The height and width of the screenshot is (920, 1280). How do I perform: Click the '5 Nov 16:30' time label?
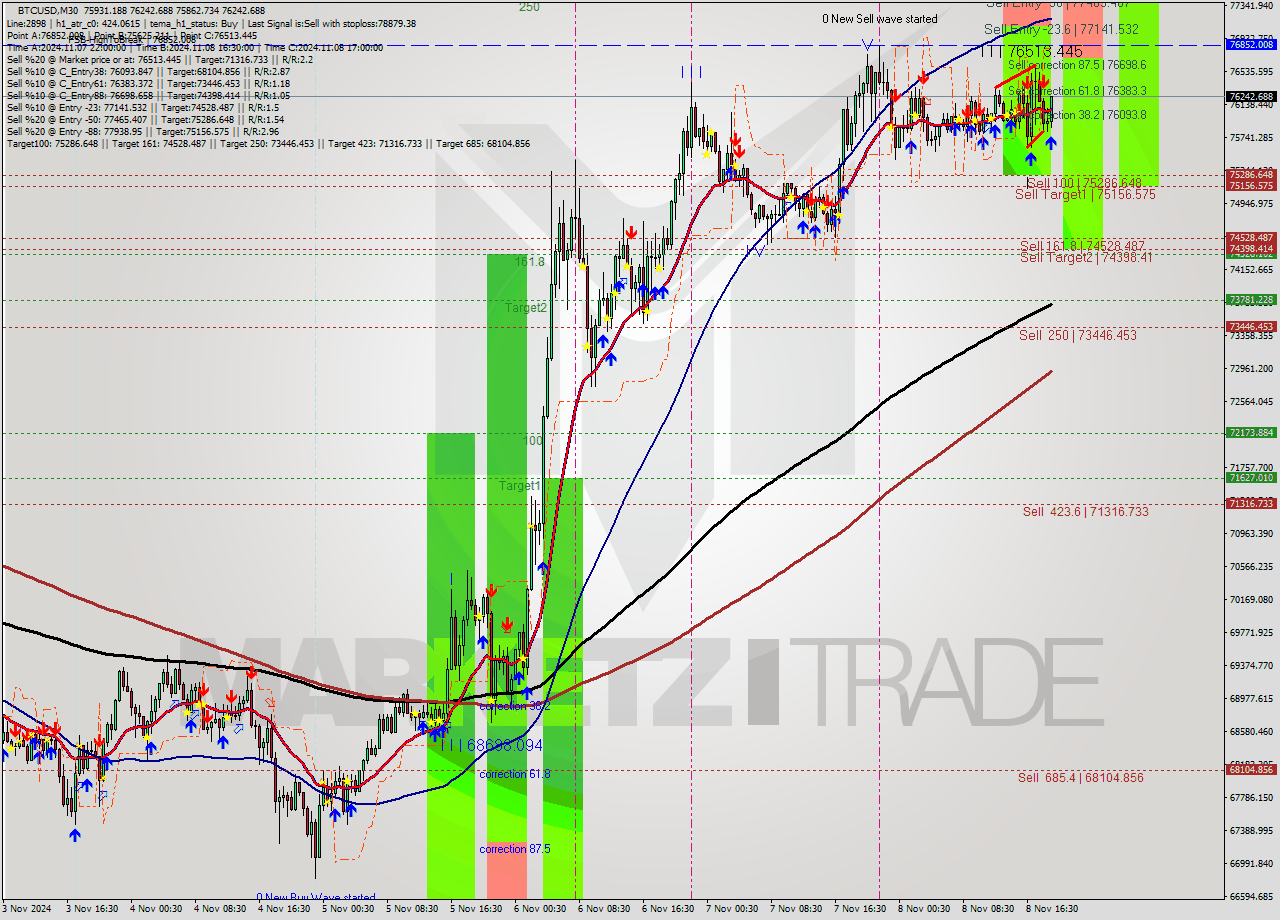[476, 909]
